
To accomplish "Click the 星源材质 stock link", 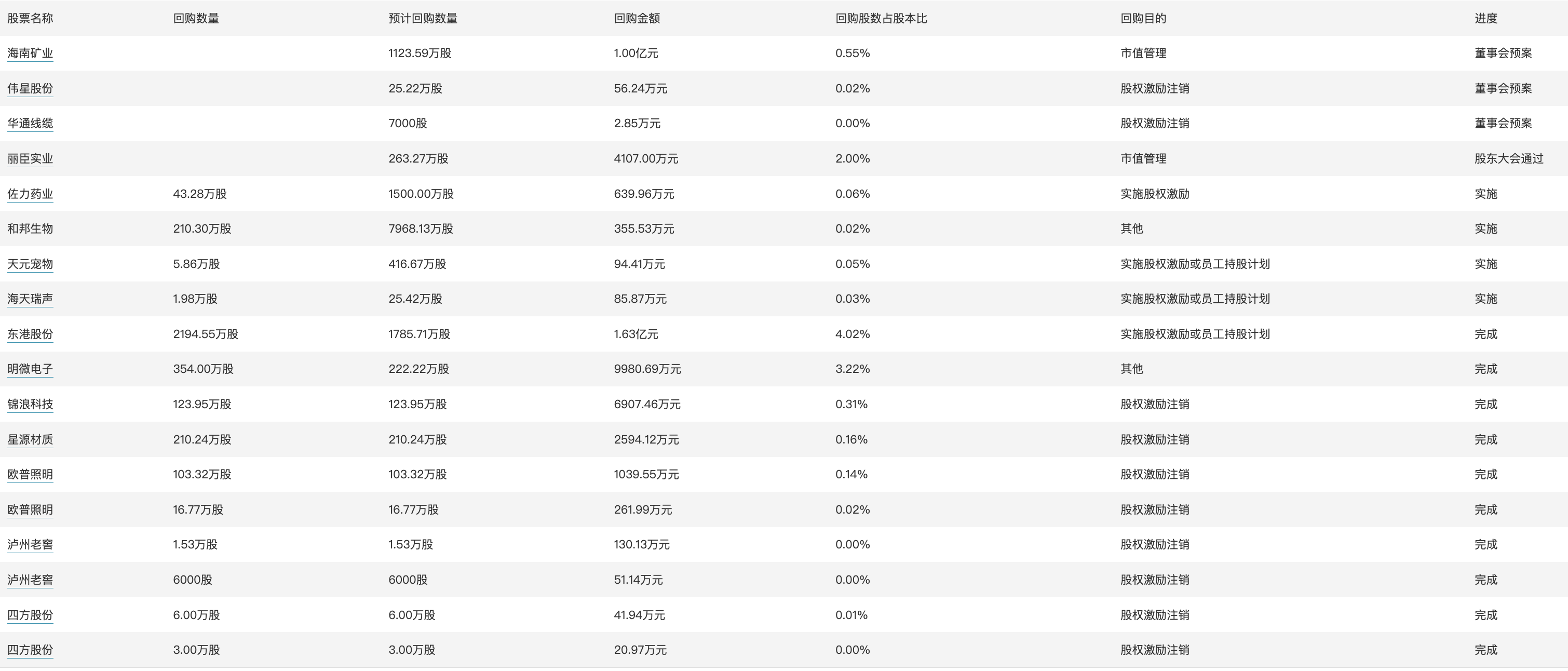I will pos(30,439).
